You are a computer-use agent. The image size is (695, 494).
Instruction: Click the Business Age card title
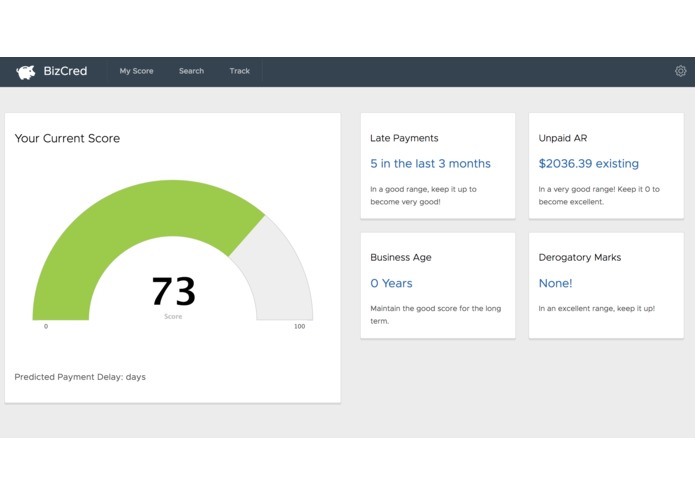tap(401, 257)
